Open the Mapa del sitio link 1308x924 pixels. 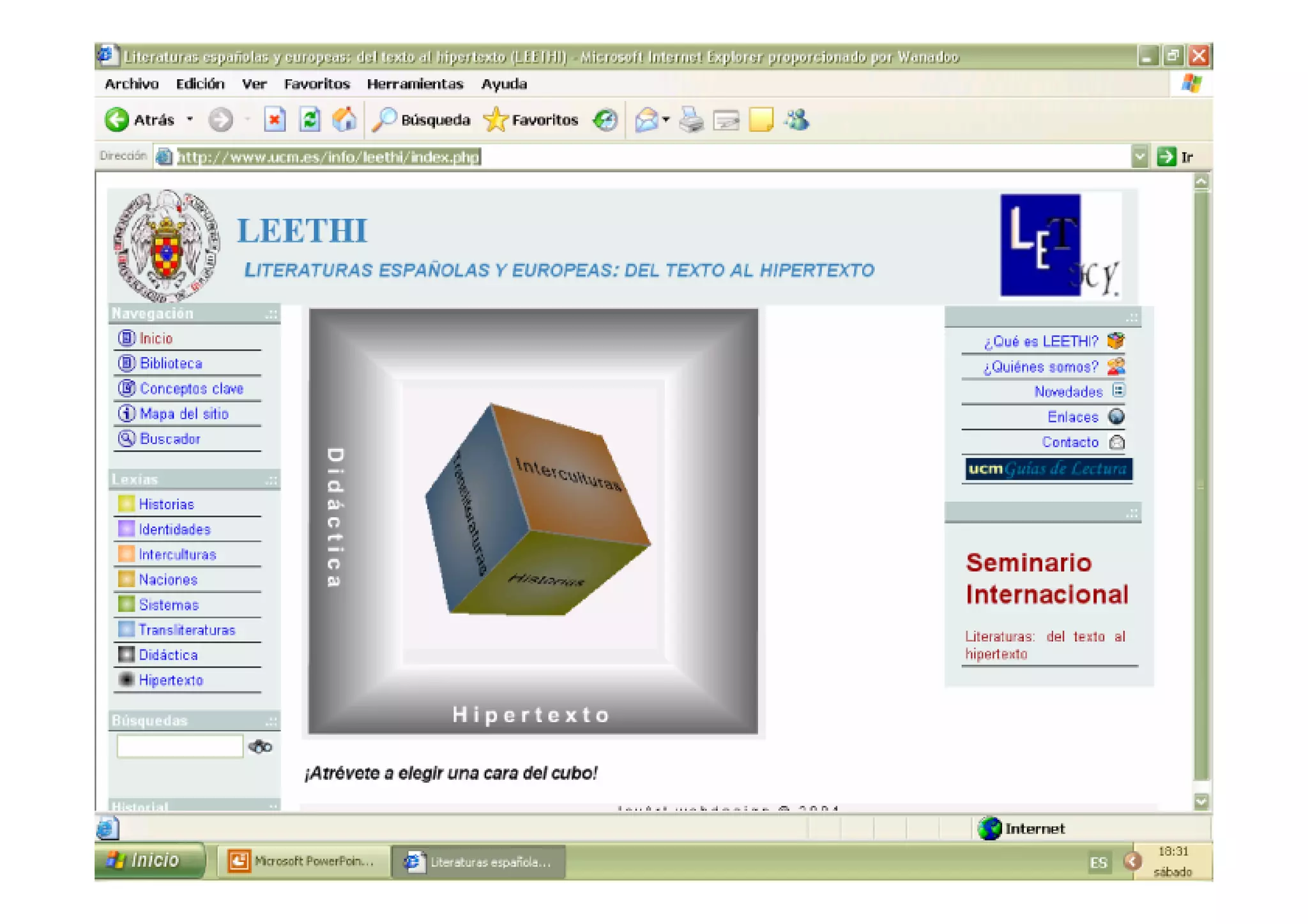tap(183, 414)
